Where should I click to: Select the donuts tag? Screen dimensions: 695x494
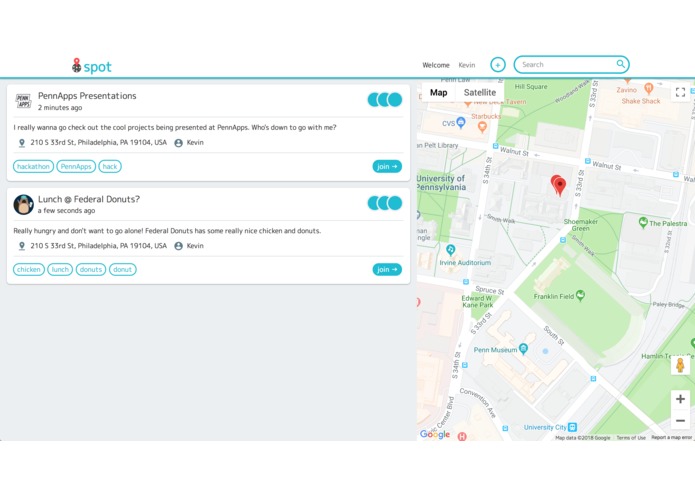coord(91,269)
